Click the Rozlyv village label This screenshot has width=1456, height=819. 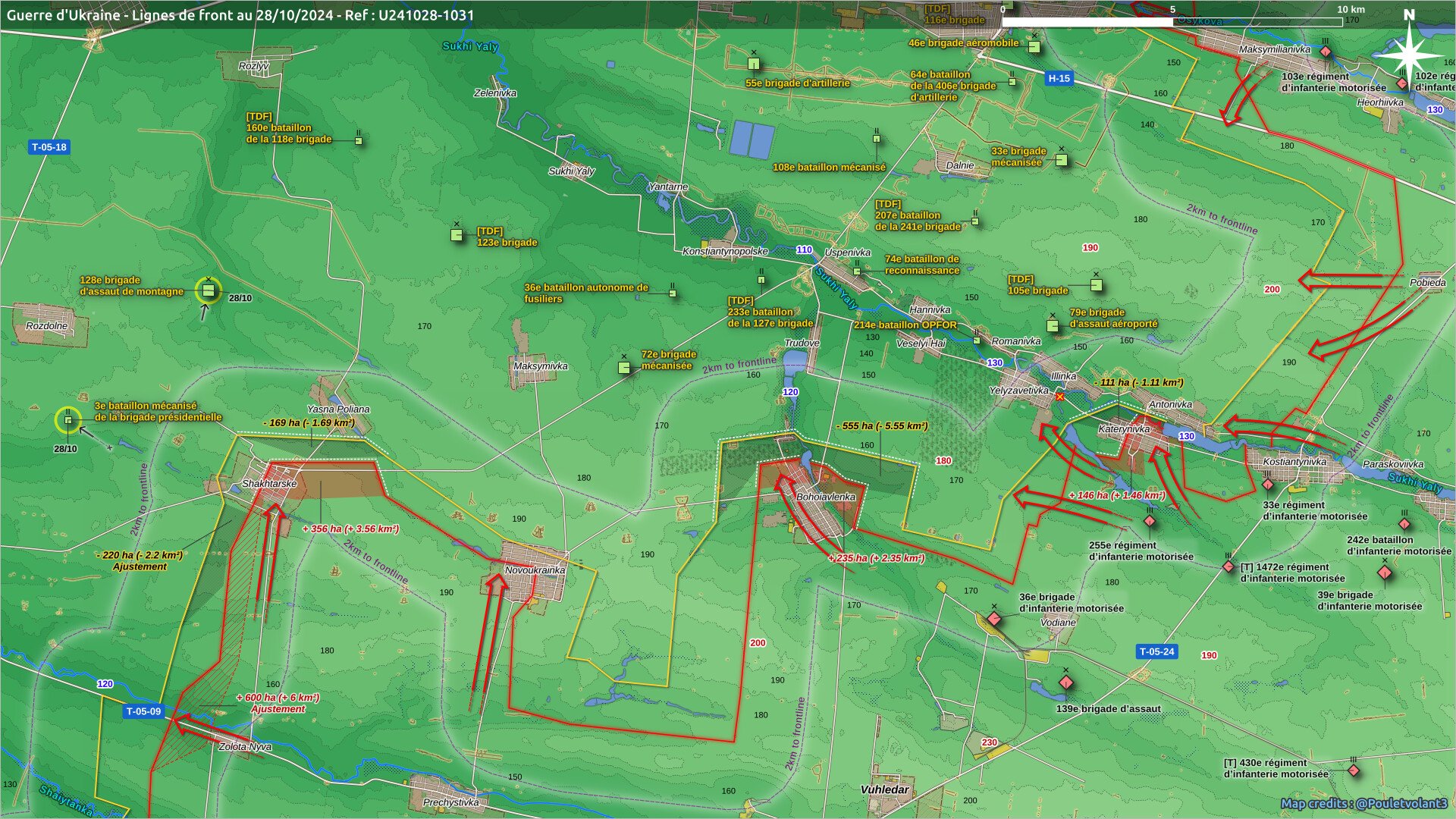point(253,66)
